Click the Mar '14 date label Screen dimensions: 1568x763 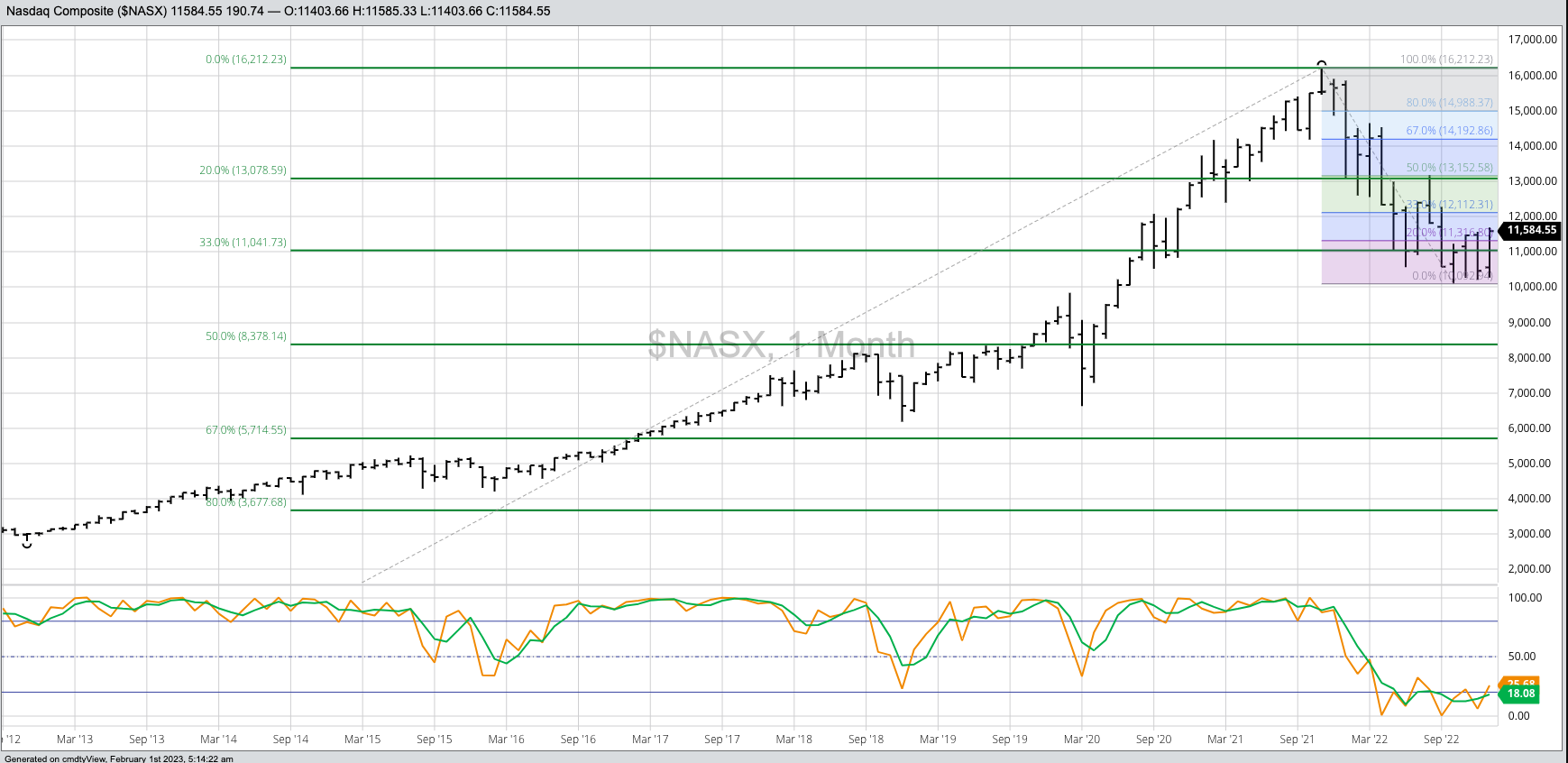(219, 740)
